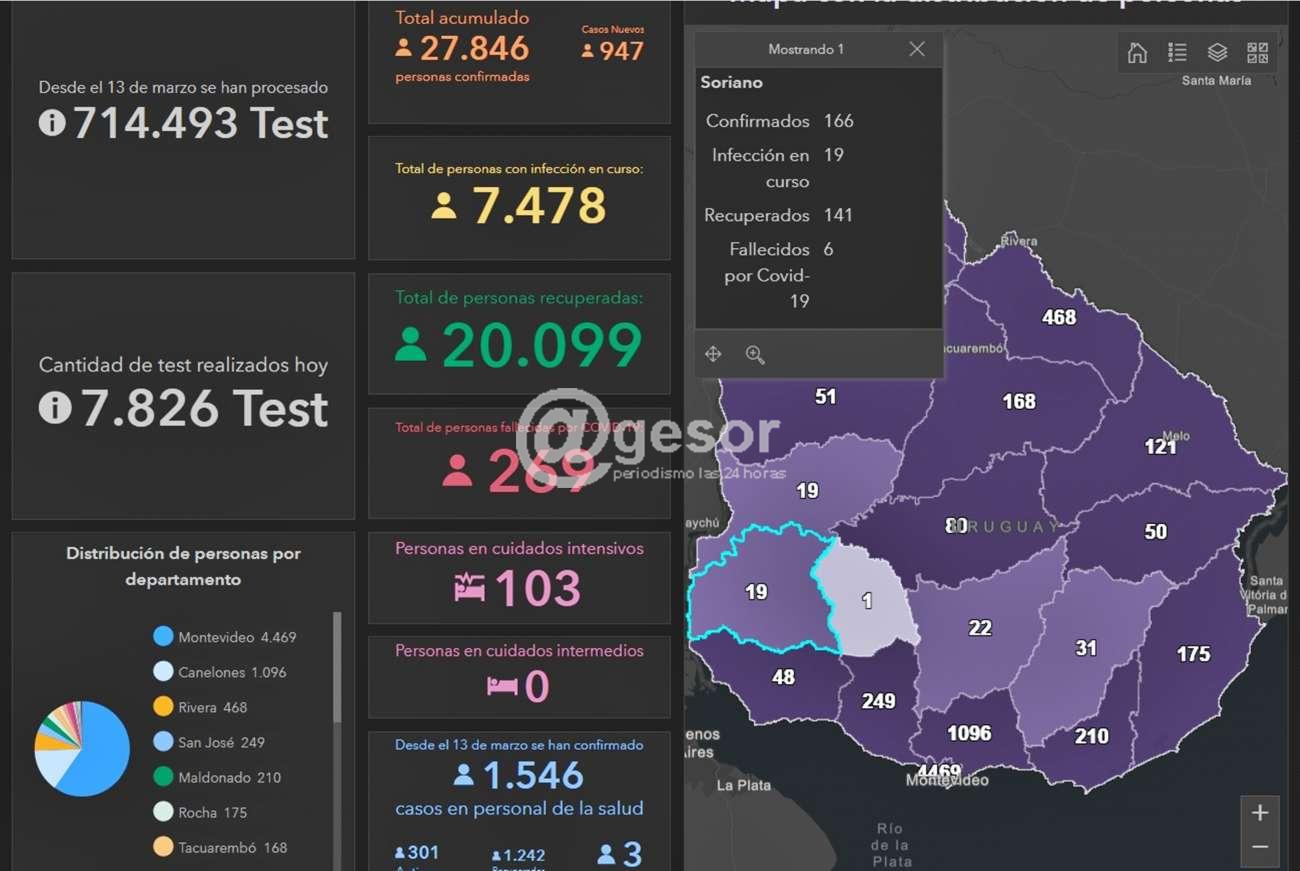Select Canelones 1.096 legend entry
Image resolution: width=1300 pixels, height=871 pixels.
pyautogui.click(x=231, y=672)
